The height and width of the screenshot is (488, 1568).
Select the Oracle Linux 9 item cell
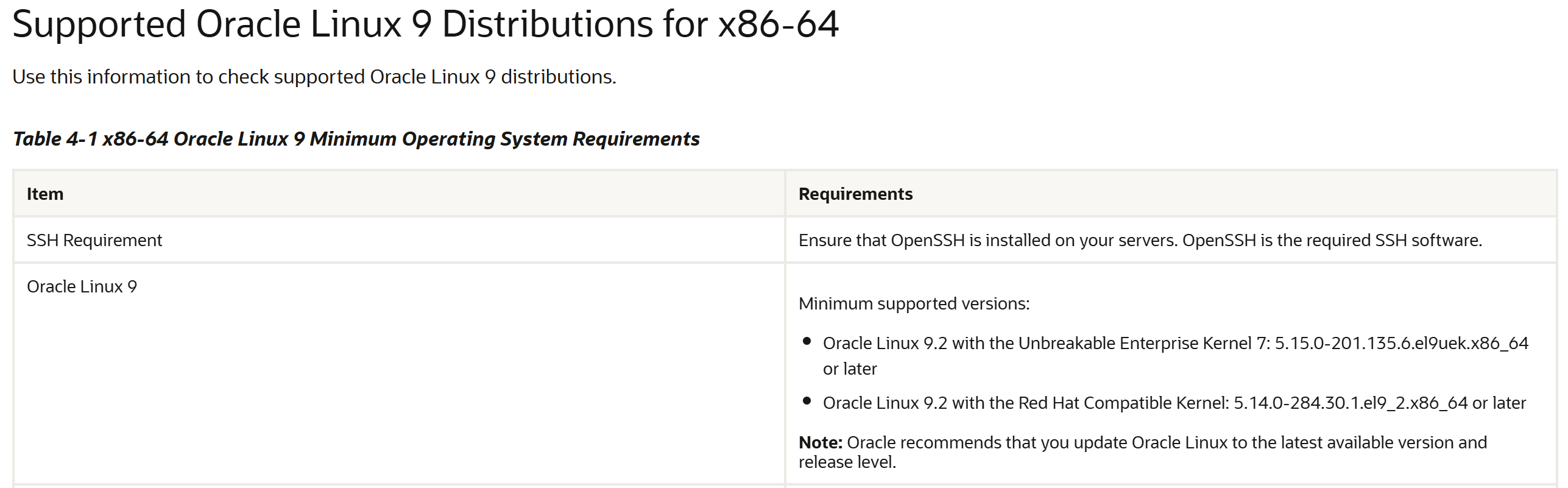tap(399, 374)
